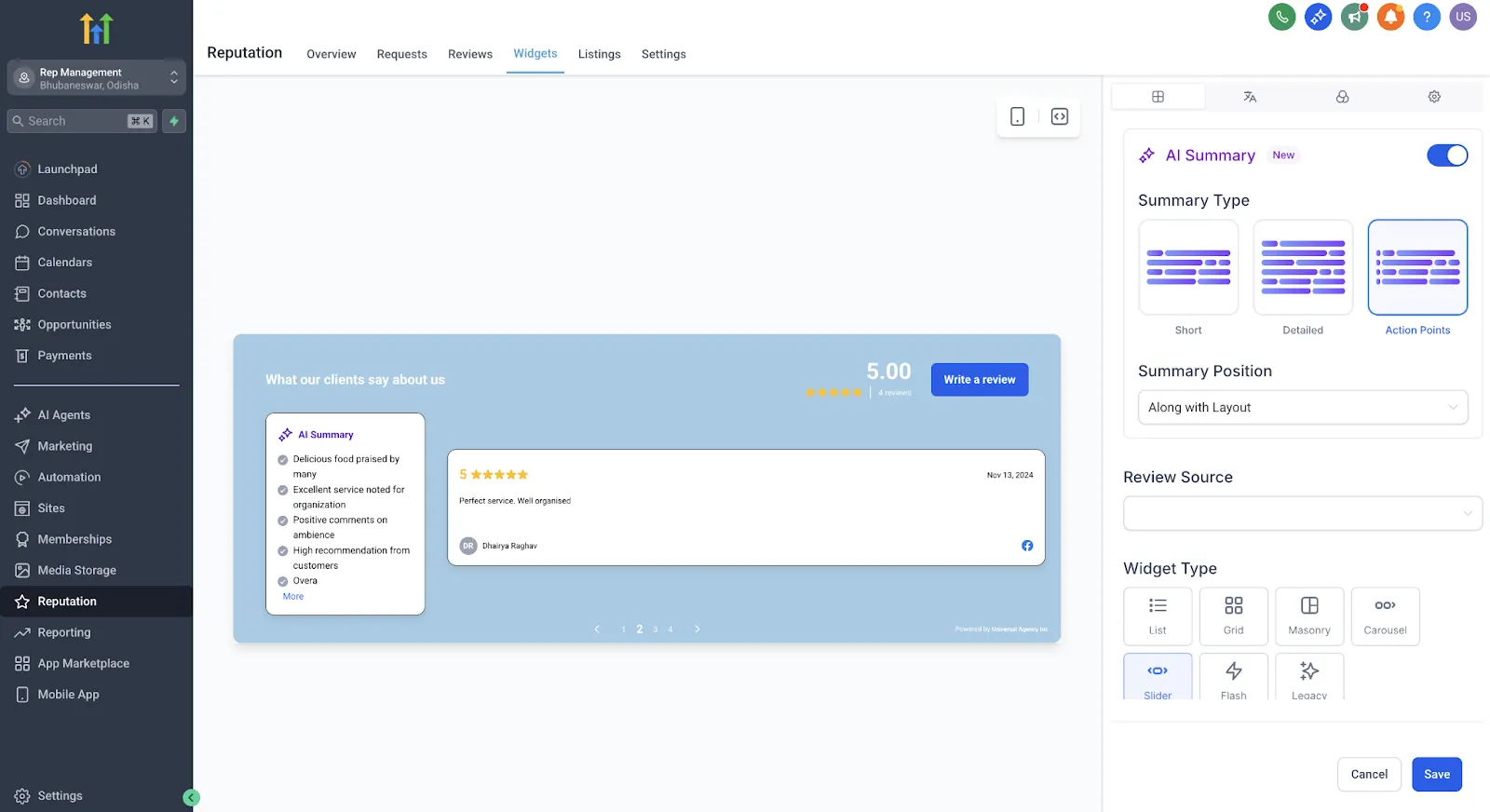Open the Review Source dropdown
Viewport: 1490px width, 812px height.
[1303, 513]
